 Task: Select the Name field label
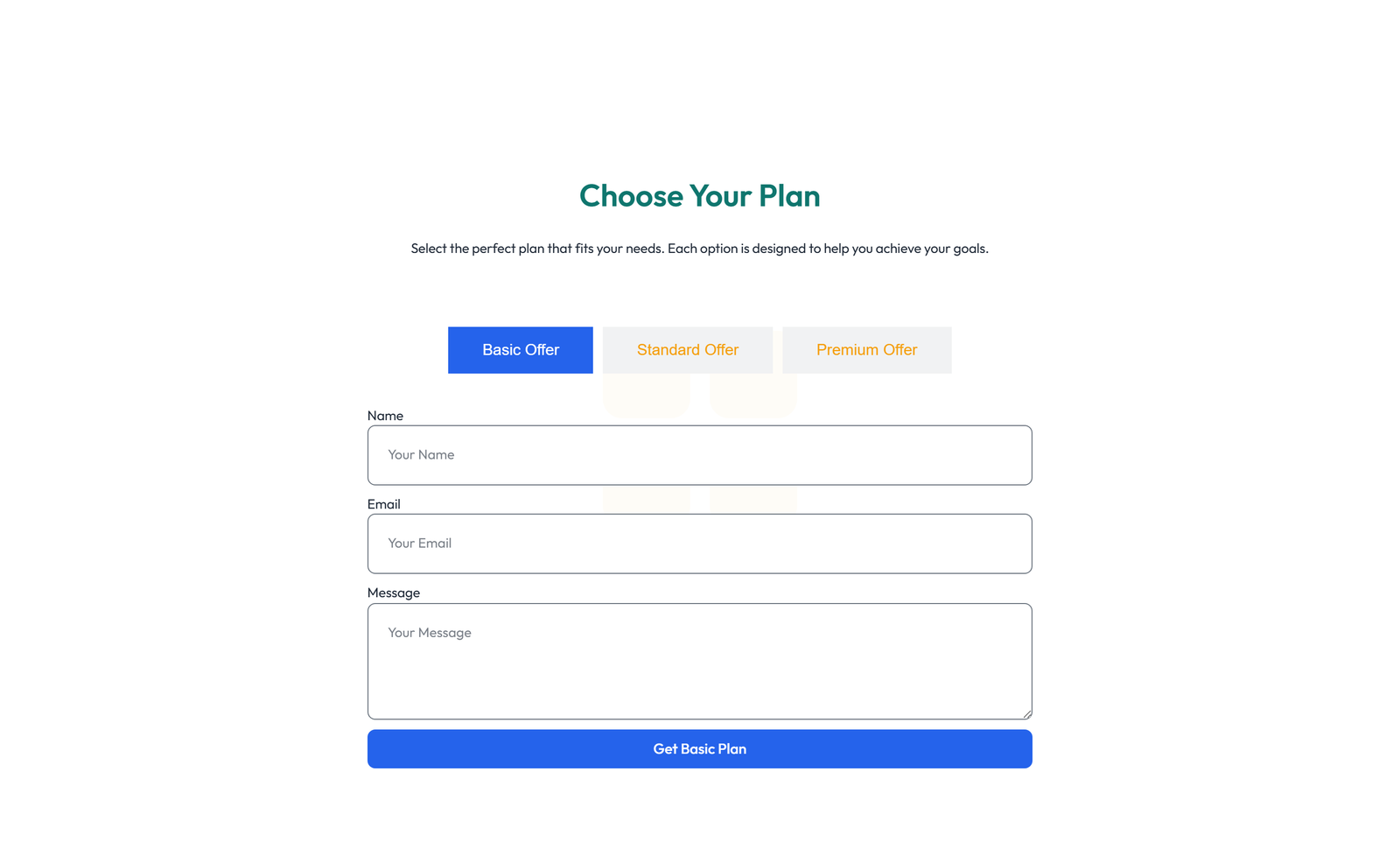385,415
